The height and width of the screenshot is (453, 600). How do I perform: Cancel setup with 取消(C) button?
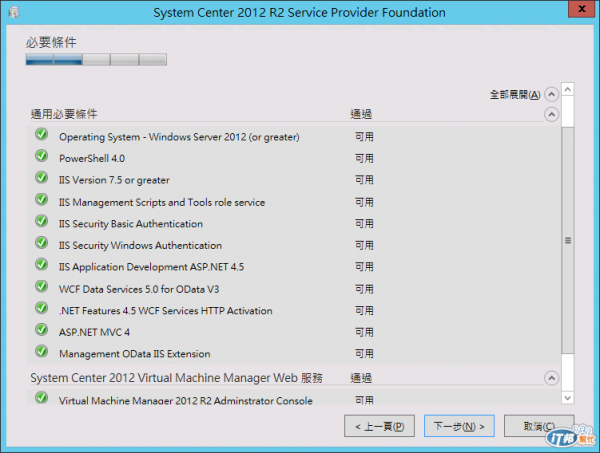pyautogui.click(x=539, y=426)
